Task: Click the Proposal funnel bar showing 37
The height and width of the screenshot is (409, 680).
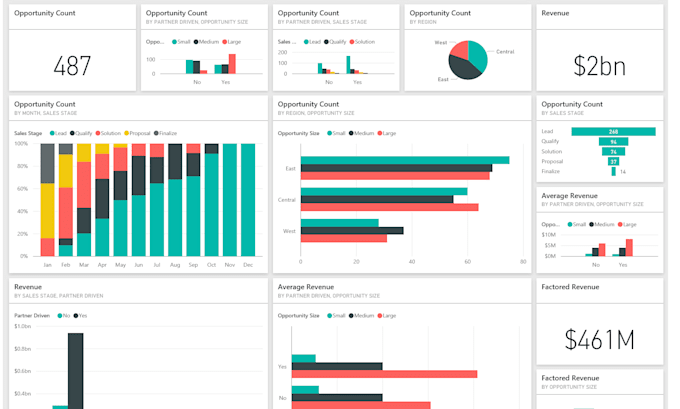Action: (x=613, y=161)
